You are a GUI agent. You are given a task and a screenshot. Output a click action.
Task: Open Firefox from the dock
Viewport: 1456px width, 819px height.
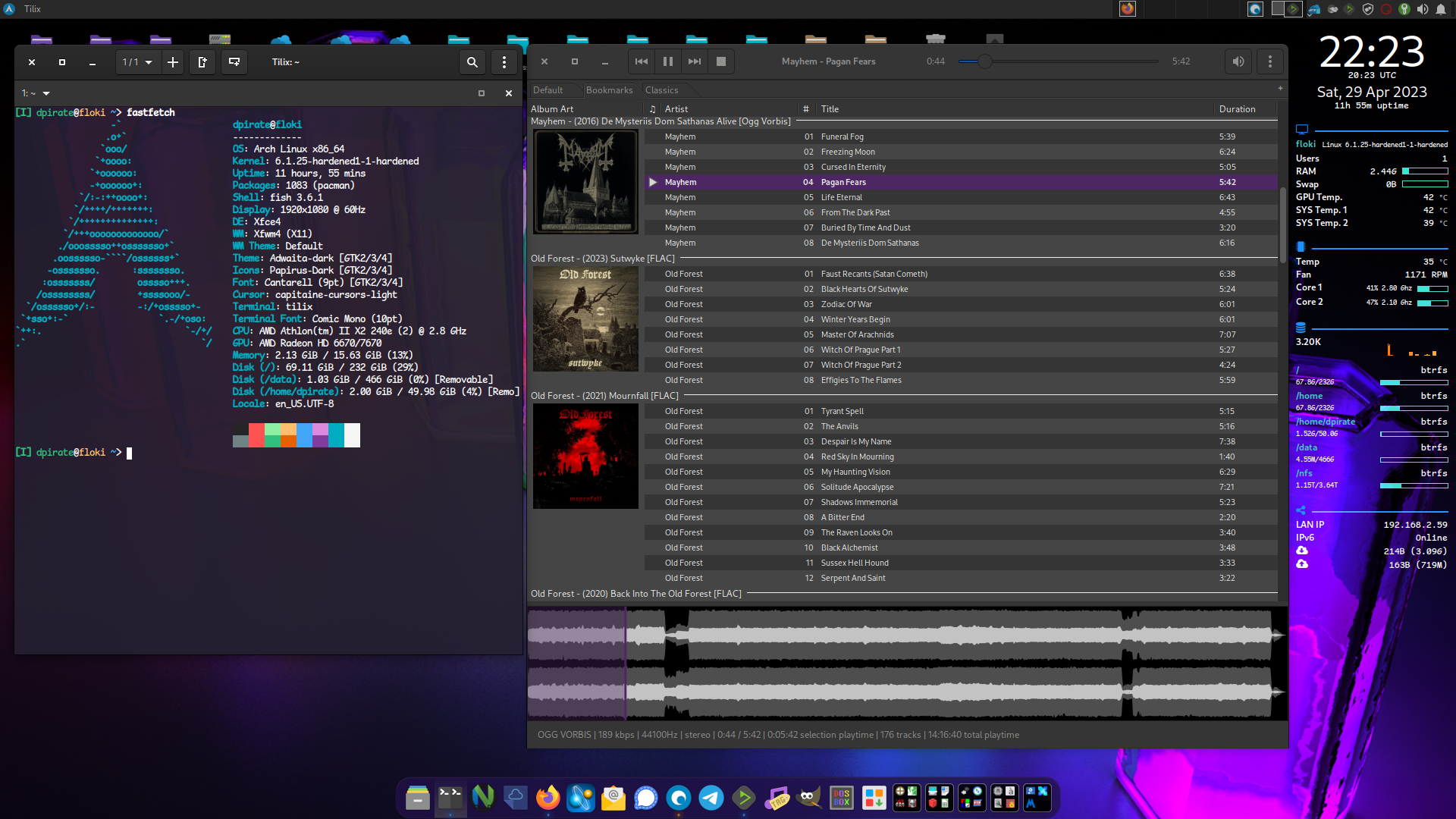tap(548, 798)
